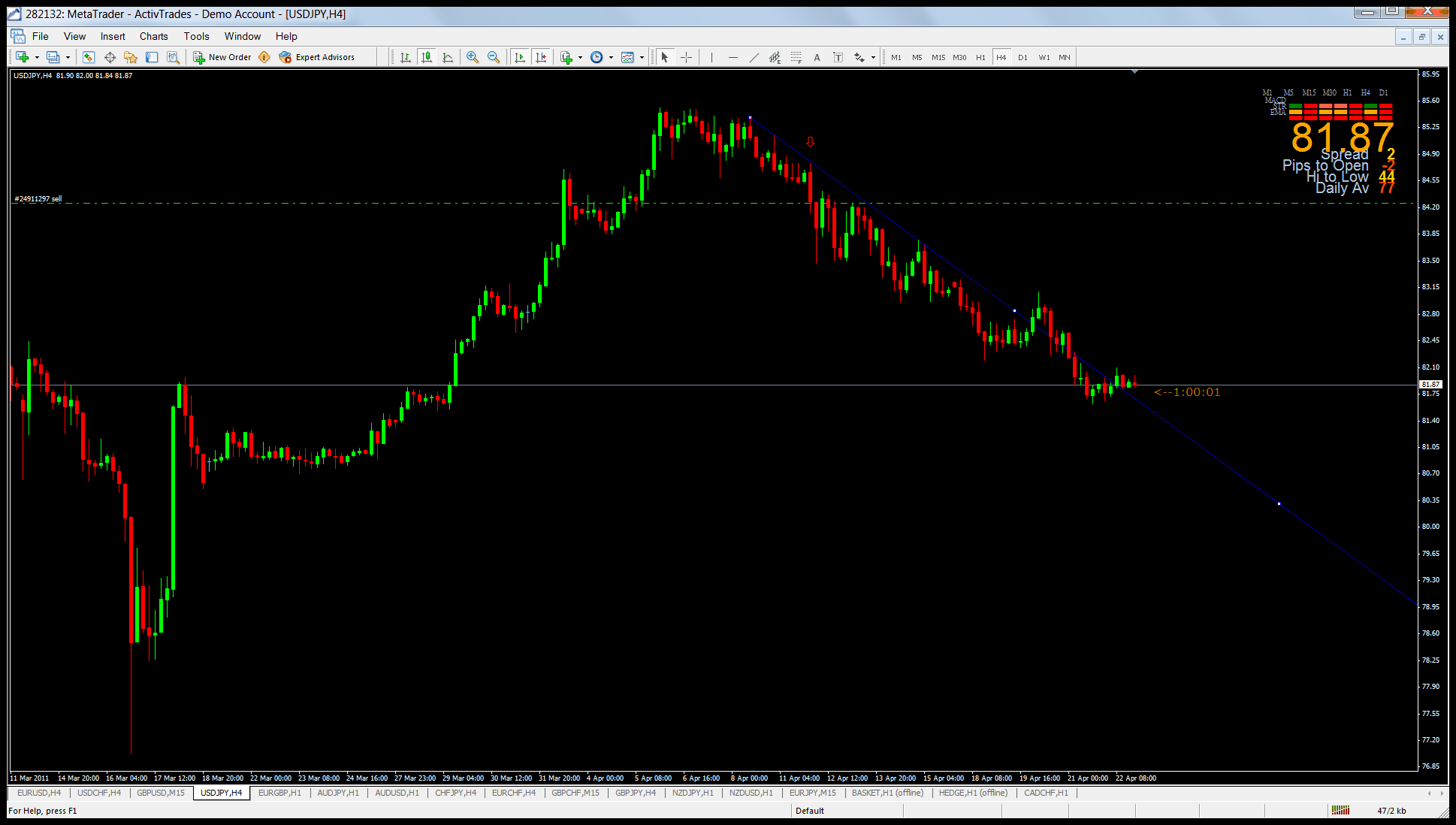This screenshot has width=1456, height=825.
Task: Toggle the chart auto scroll button
Action: point(519,57)
